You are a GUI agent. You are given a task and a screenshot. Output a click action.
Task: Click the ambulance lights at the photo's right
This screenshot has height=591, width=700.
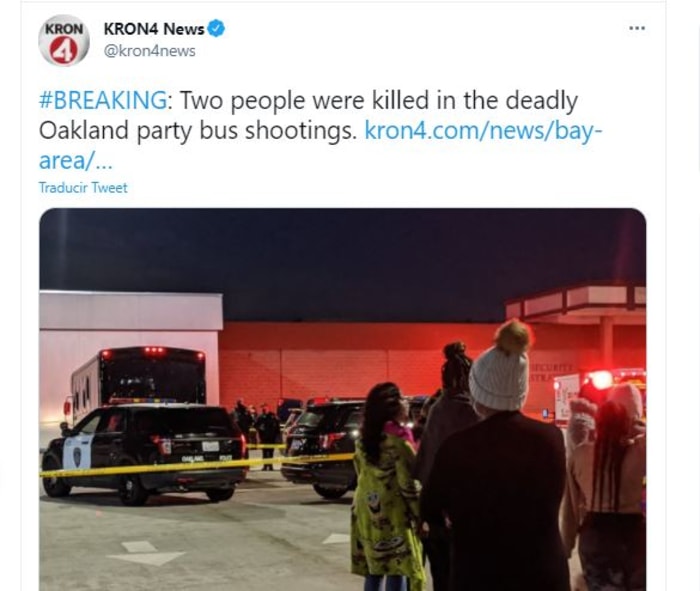(x=600, y=380)
